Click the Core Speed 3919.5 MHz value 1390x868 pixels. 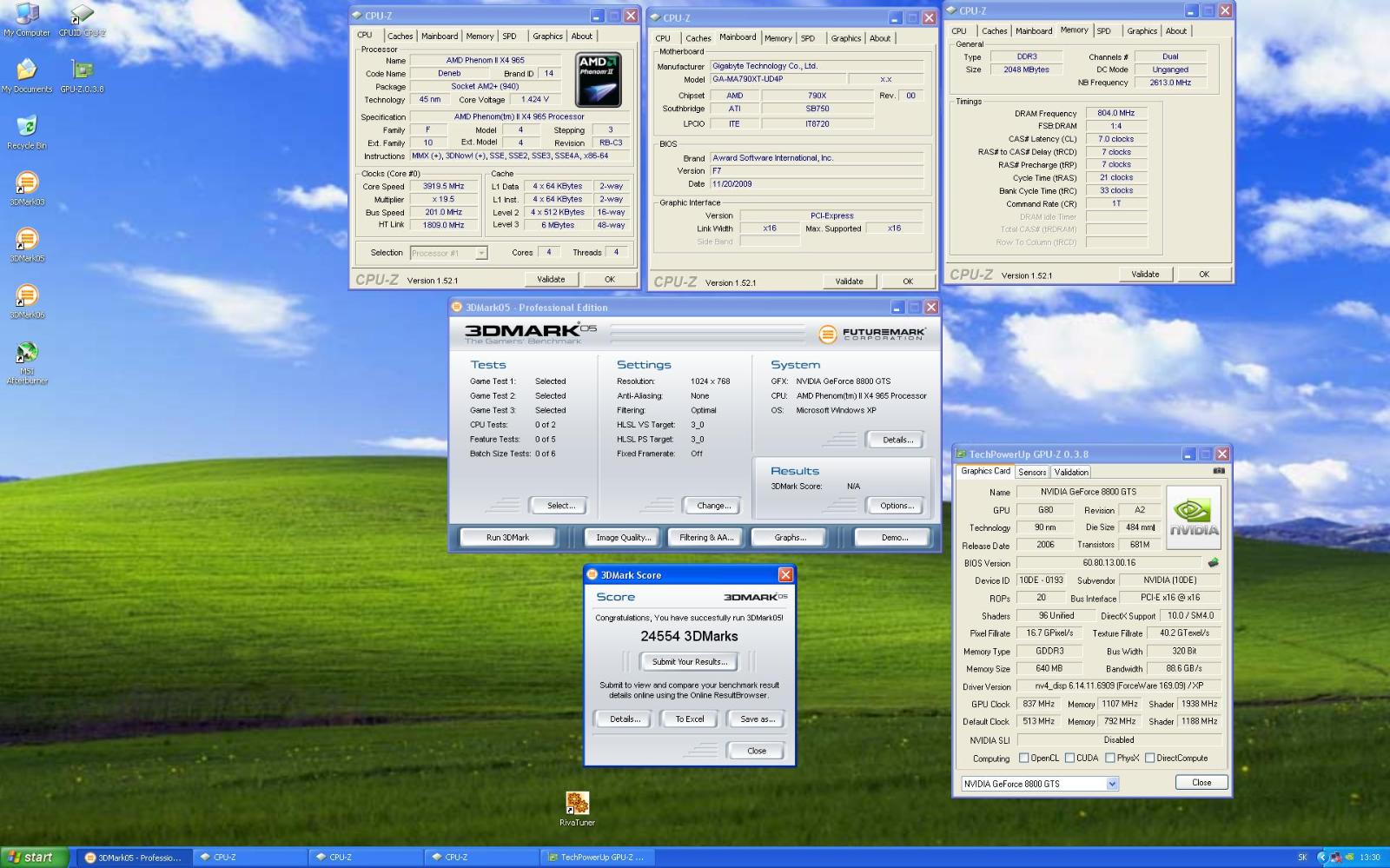coord(444,186)
